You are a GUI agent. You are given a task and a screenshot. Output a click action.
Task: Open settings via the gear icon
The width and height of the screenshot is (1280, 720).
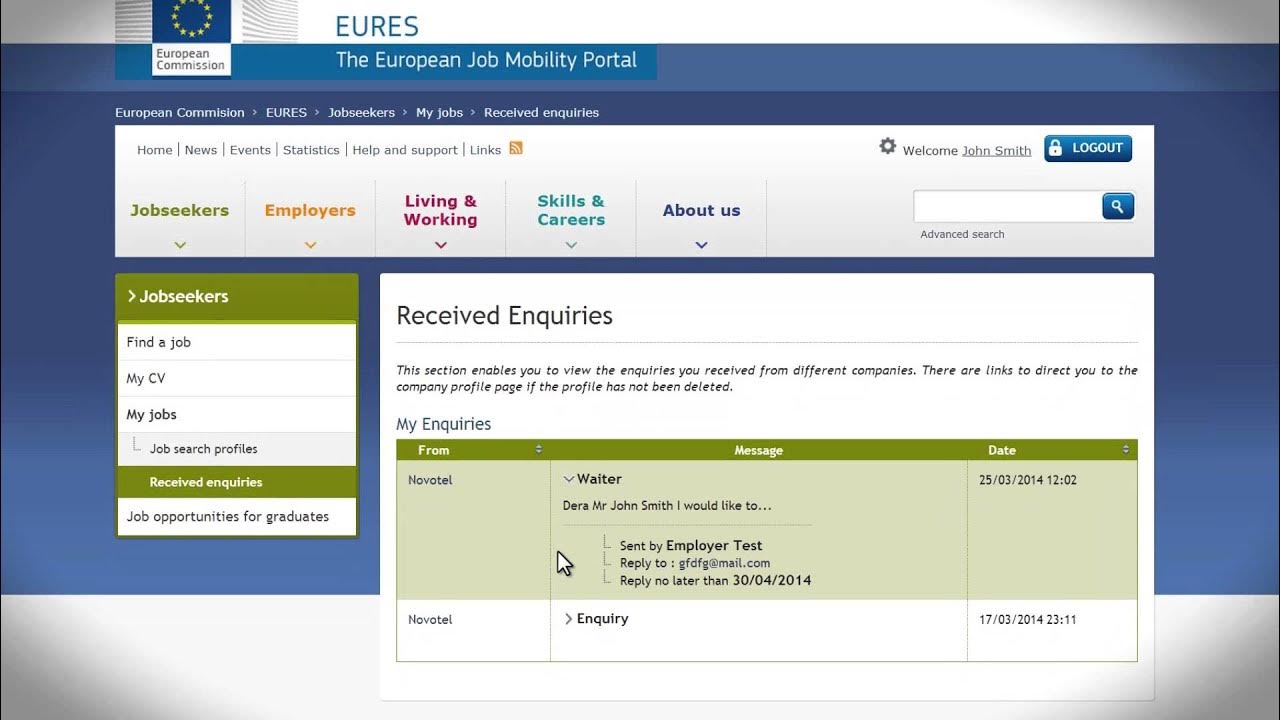point(888,146)
